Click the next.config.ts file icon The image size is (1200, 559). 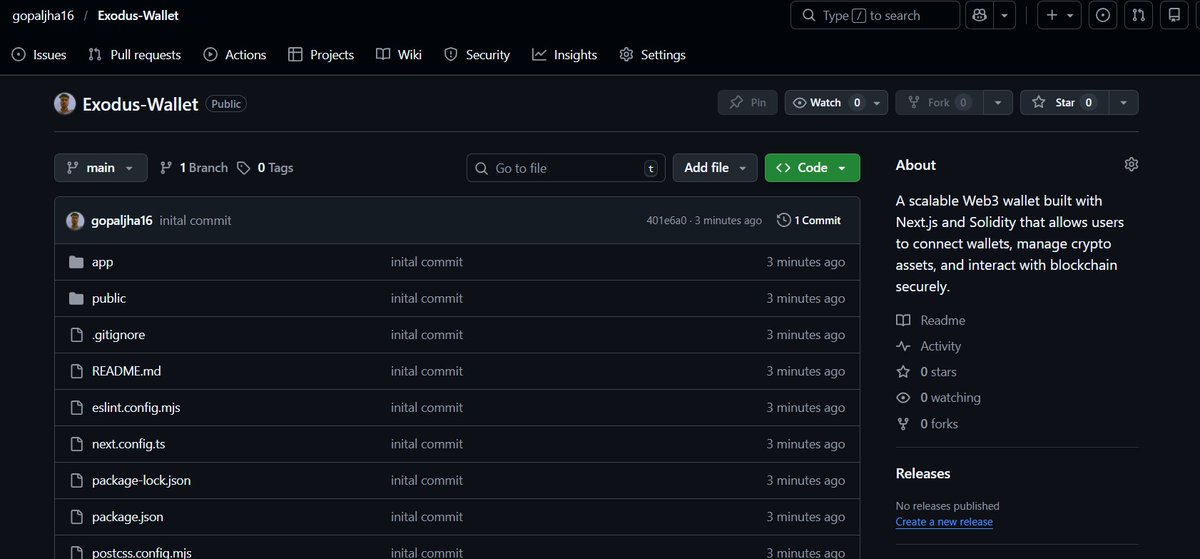(76, 444)
